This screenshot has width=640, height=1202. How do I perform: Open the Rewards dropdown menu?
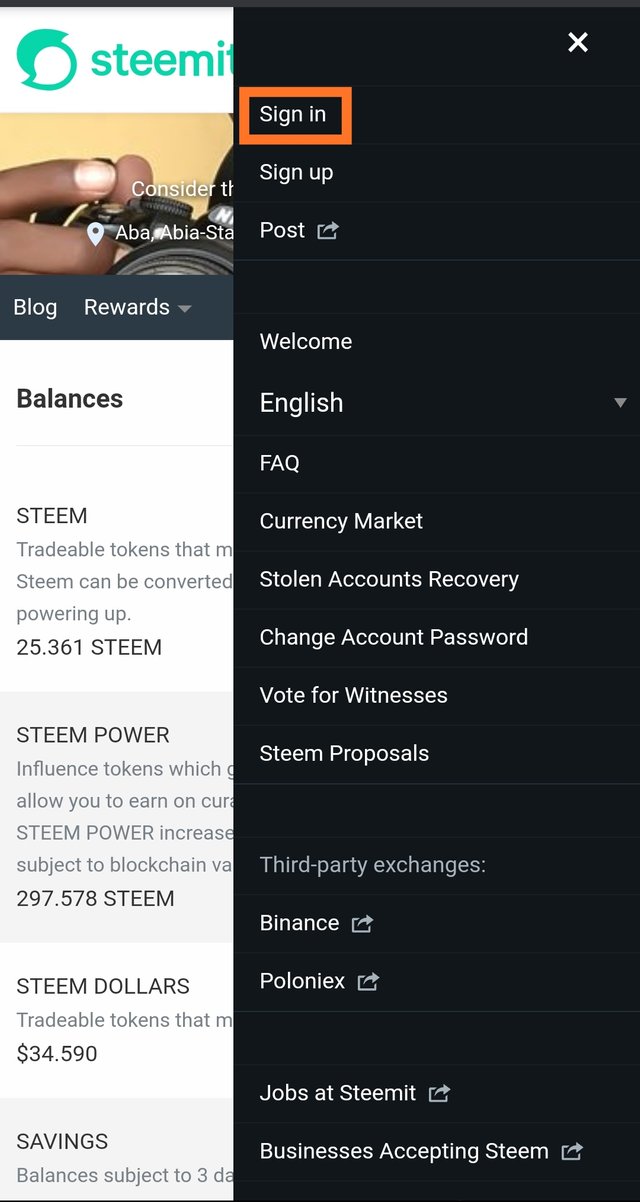point(137,308)
